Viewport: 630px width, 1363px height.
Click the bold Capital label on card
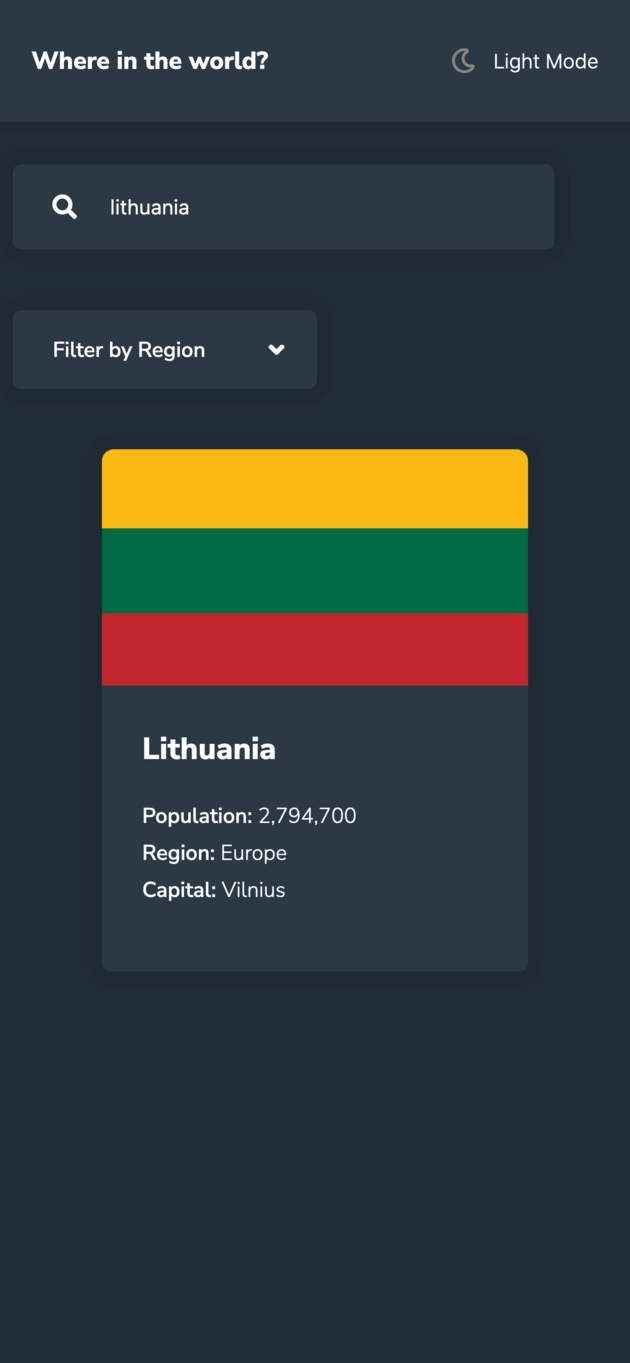[x=179, y=890]
